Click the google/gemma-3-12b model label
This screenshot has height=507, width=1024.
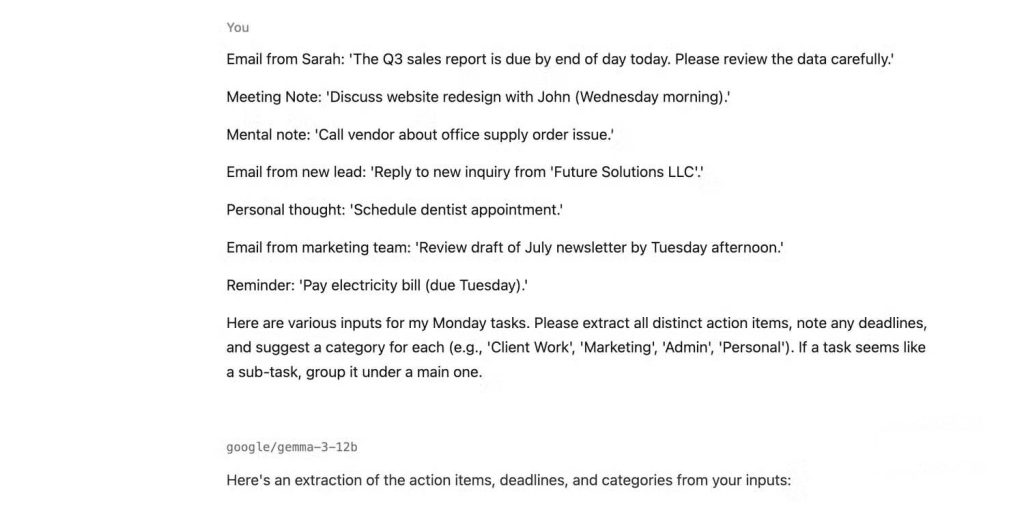(292, 448)
